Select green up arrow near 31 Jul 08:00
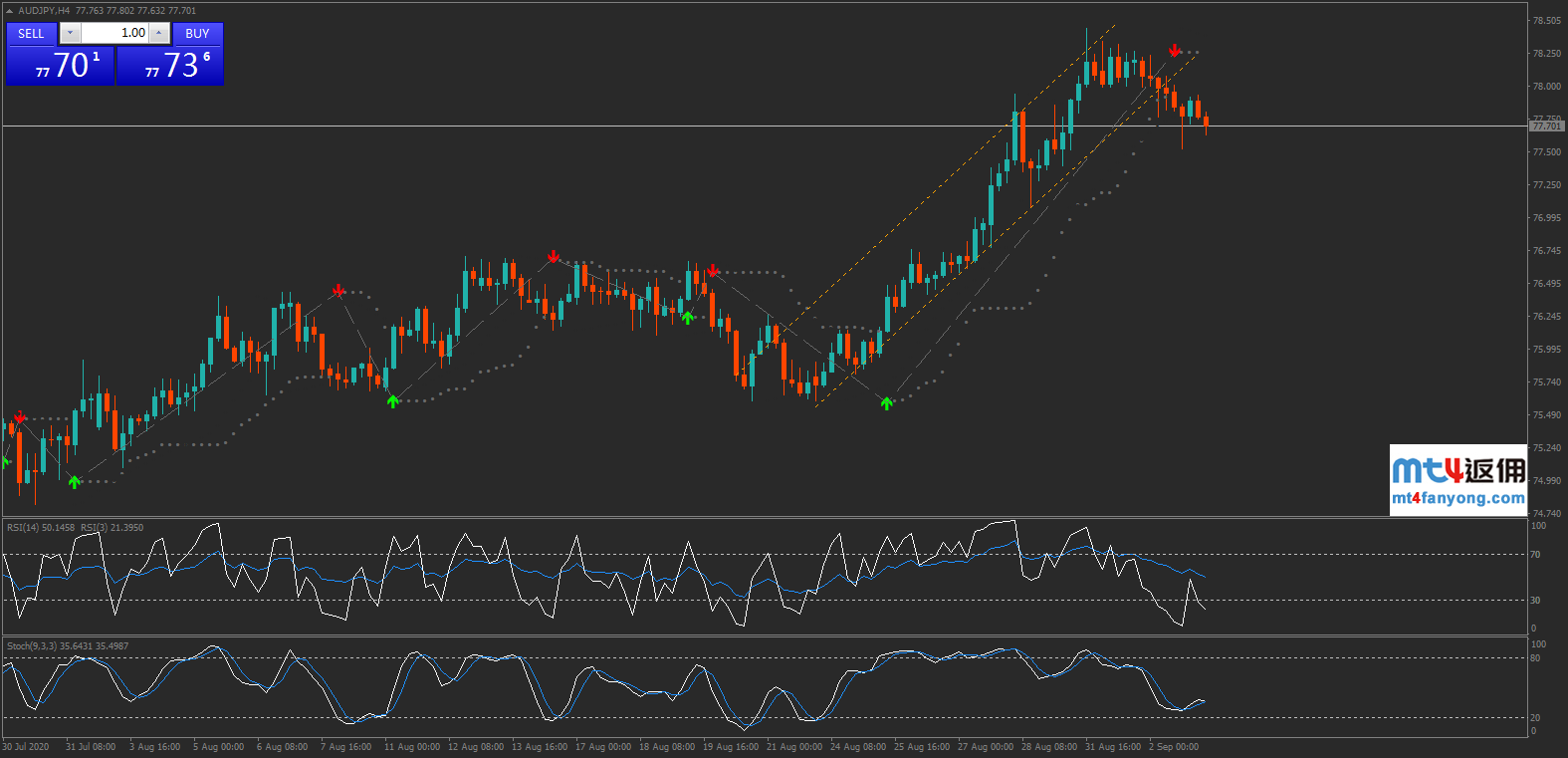This screenshot has width=1568, height=758. [x=75, y=482]
